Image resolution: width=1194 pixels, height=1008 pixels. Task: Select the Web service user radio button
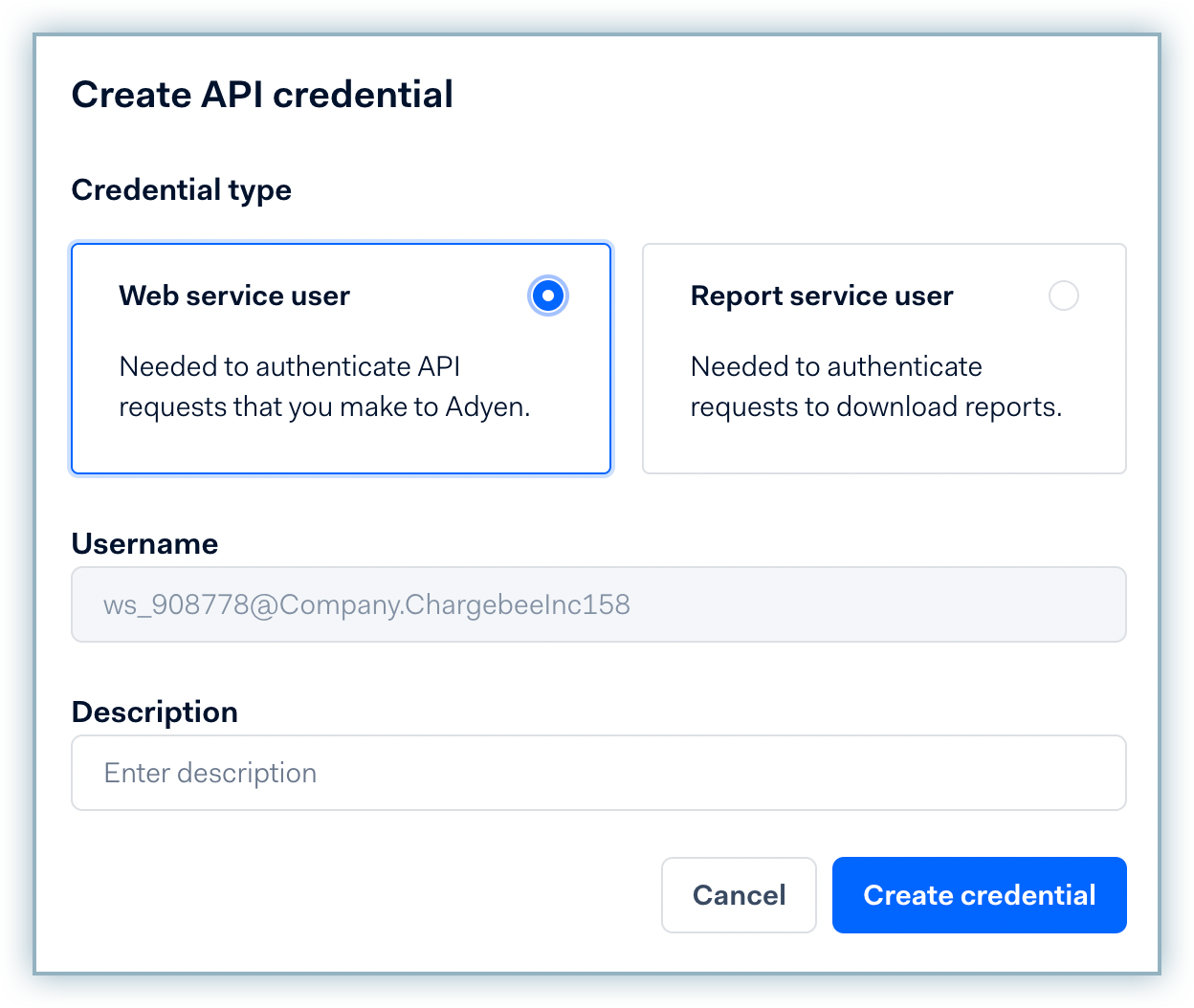(547, 296)
